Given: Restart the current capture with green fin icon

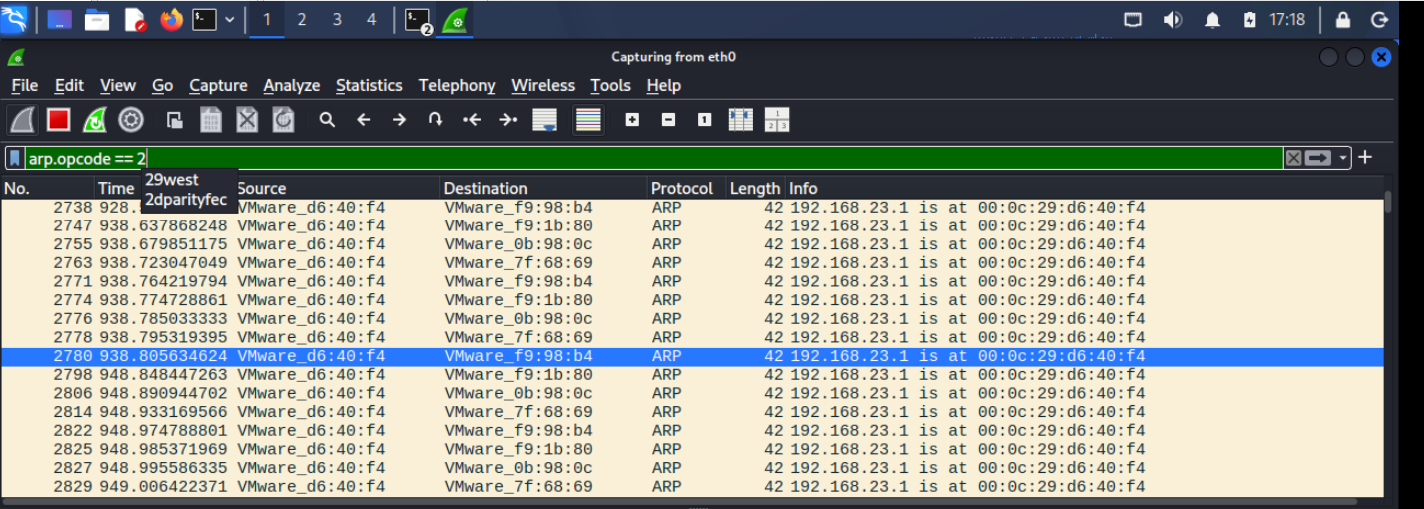Looking at the screenshot, I should 94,120.
